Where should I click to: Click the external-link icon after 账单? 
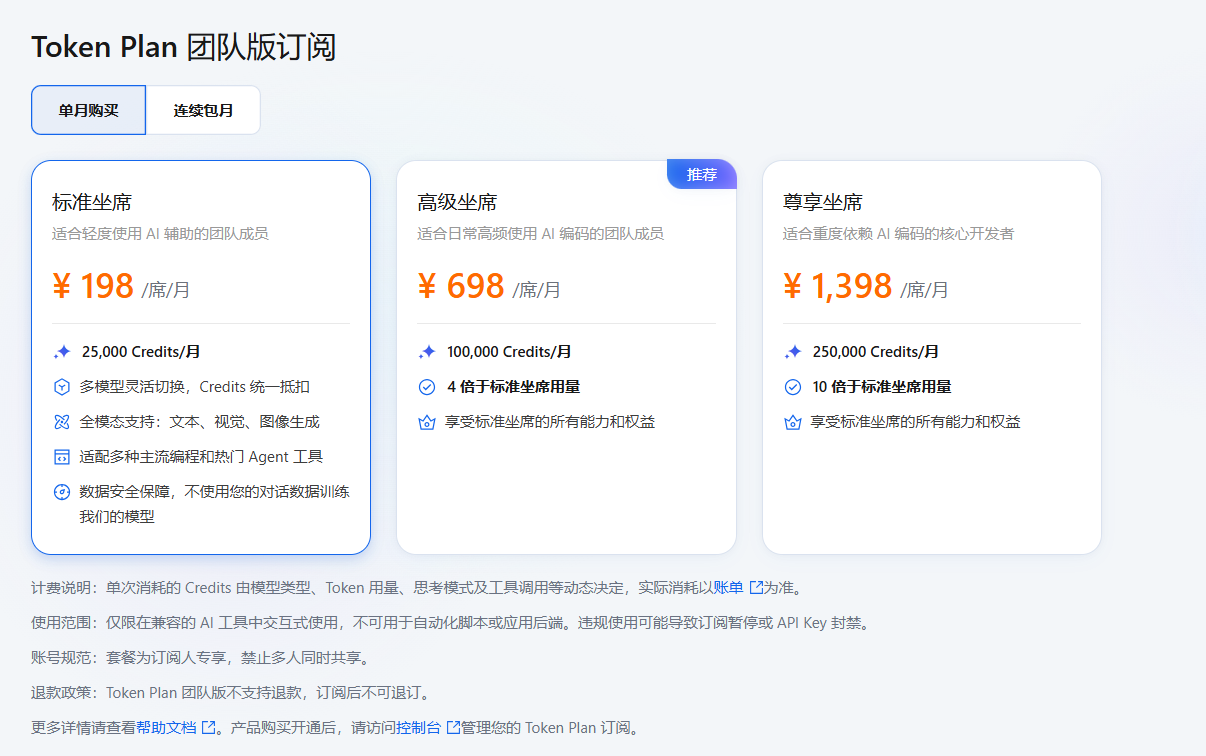(756, 587)
